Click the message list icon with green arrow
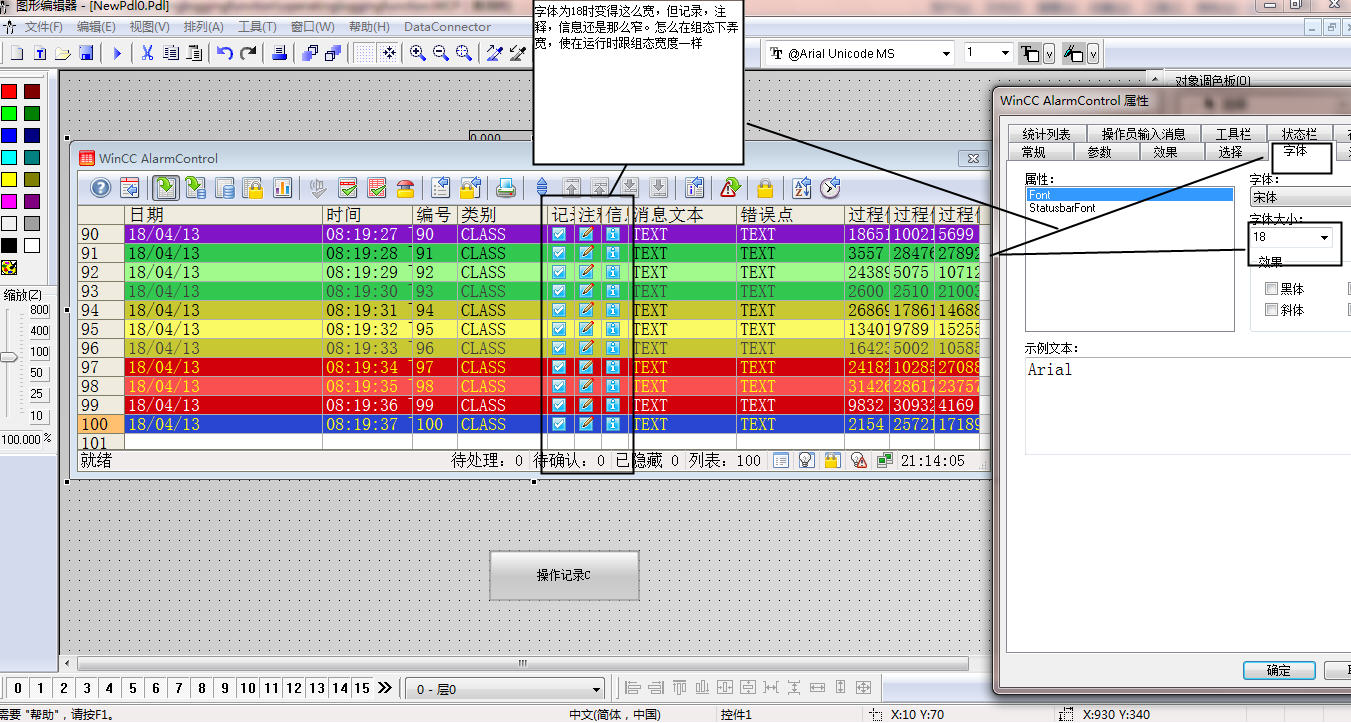Viewport: 1351px width, 723px height. [166, 187]
